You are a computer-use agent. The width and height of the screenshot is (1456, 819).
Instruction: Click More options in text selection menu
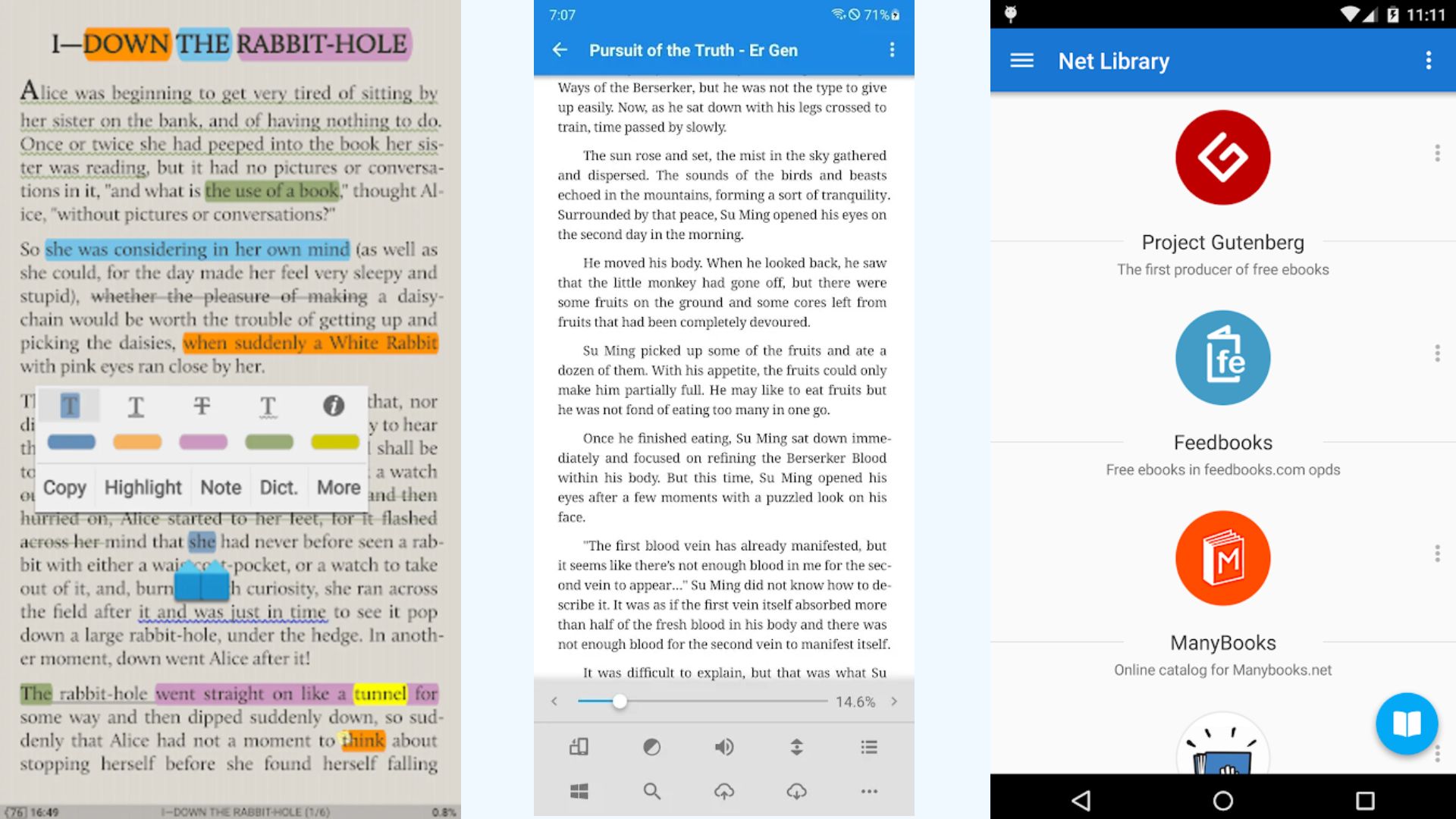(x=337, y=487)
